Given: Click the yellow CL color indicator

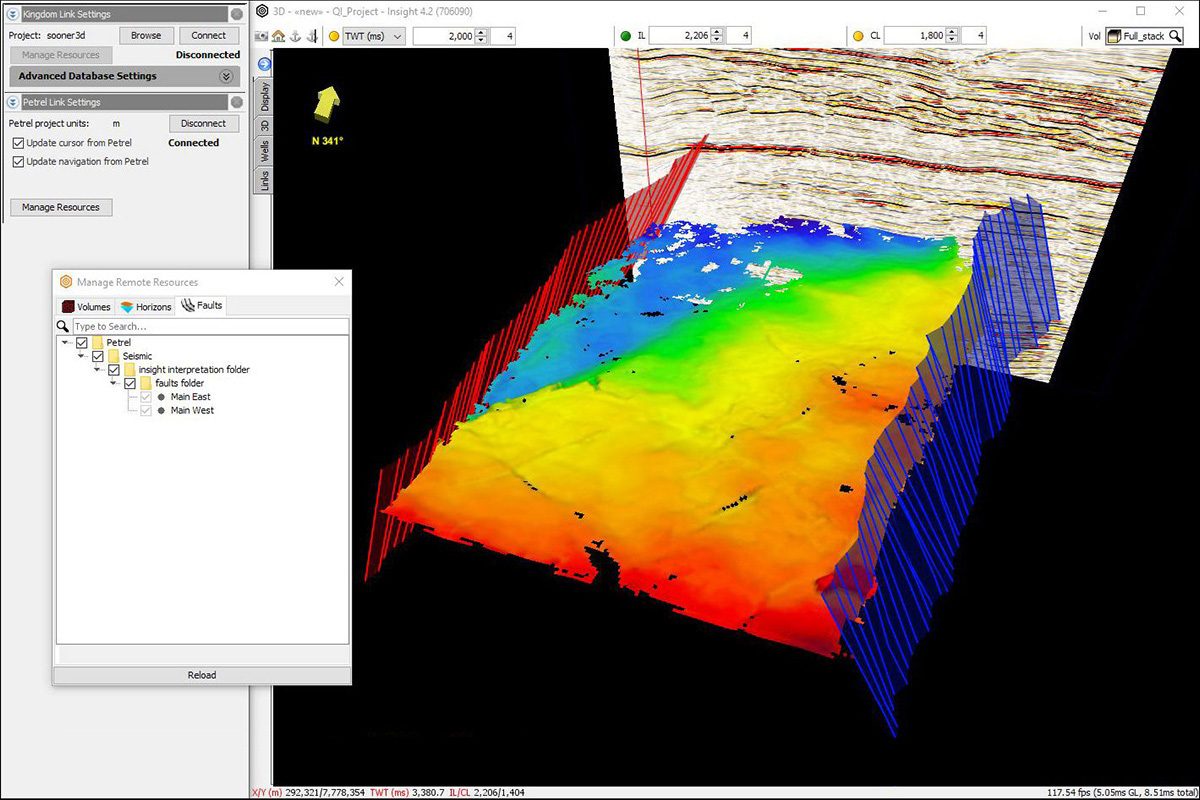Looking at the screenshot, I should coord(858,36).
